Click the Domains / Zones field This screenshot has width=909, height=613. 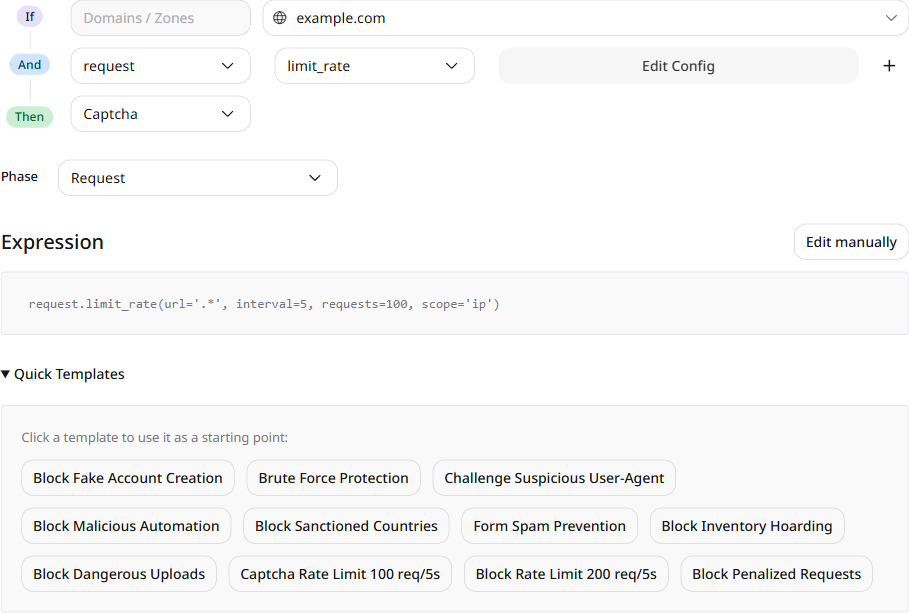point(161,18)
